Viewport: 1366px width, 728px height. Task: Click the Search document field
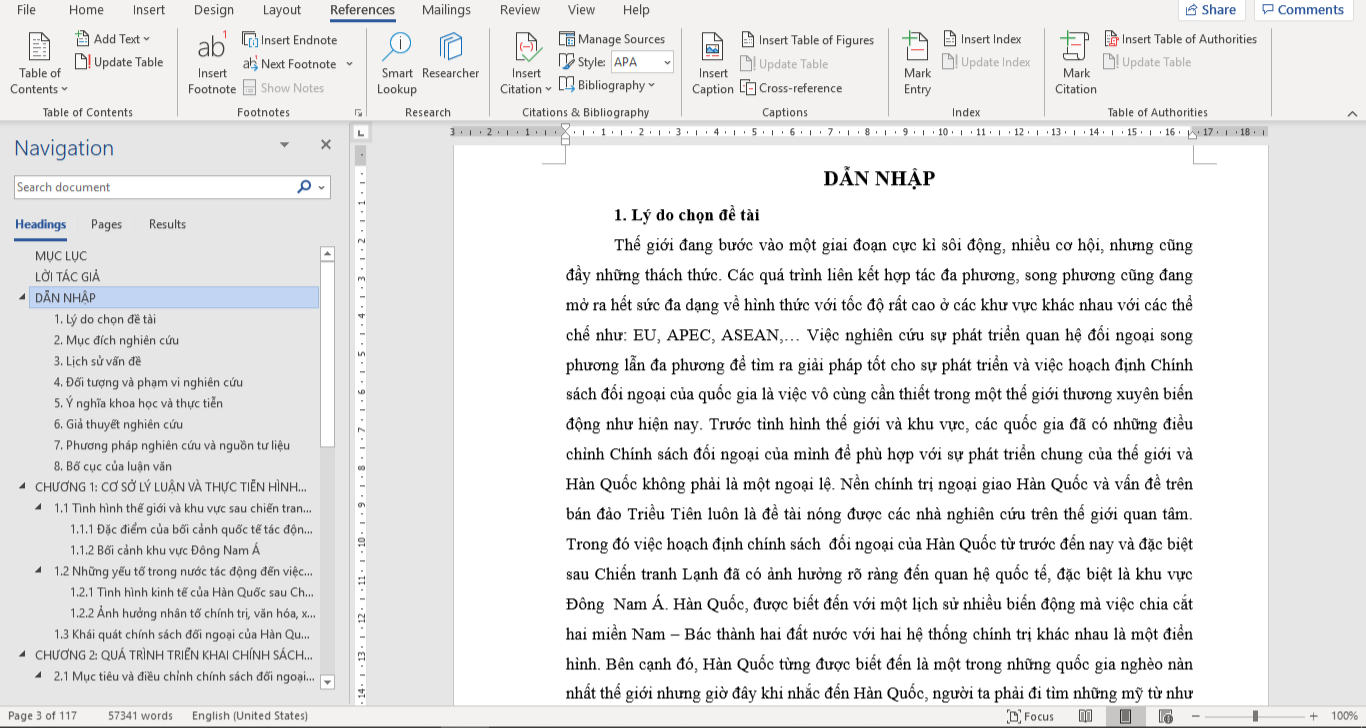tap(155, 187)
